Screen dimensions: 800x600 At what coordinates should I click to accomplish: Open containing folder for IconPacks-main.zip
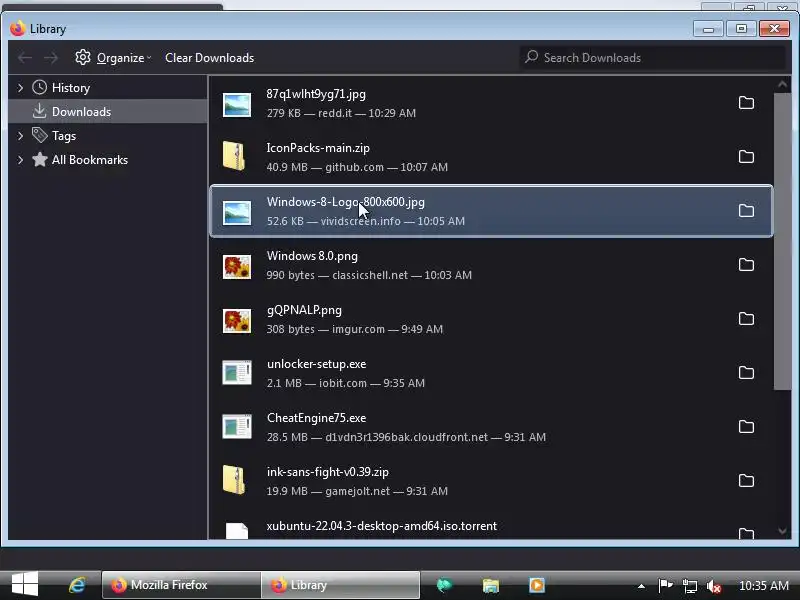(746, 157)
